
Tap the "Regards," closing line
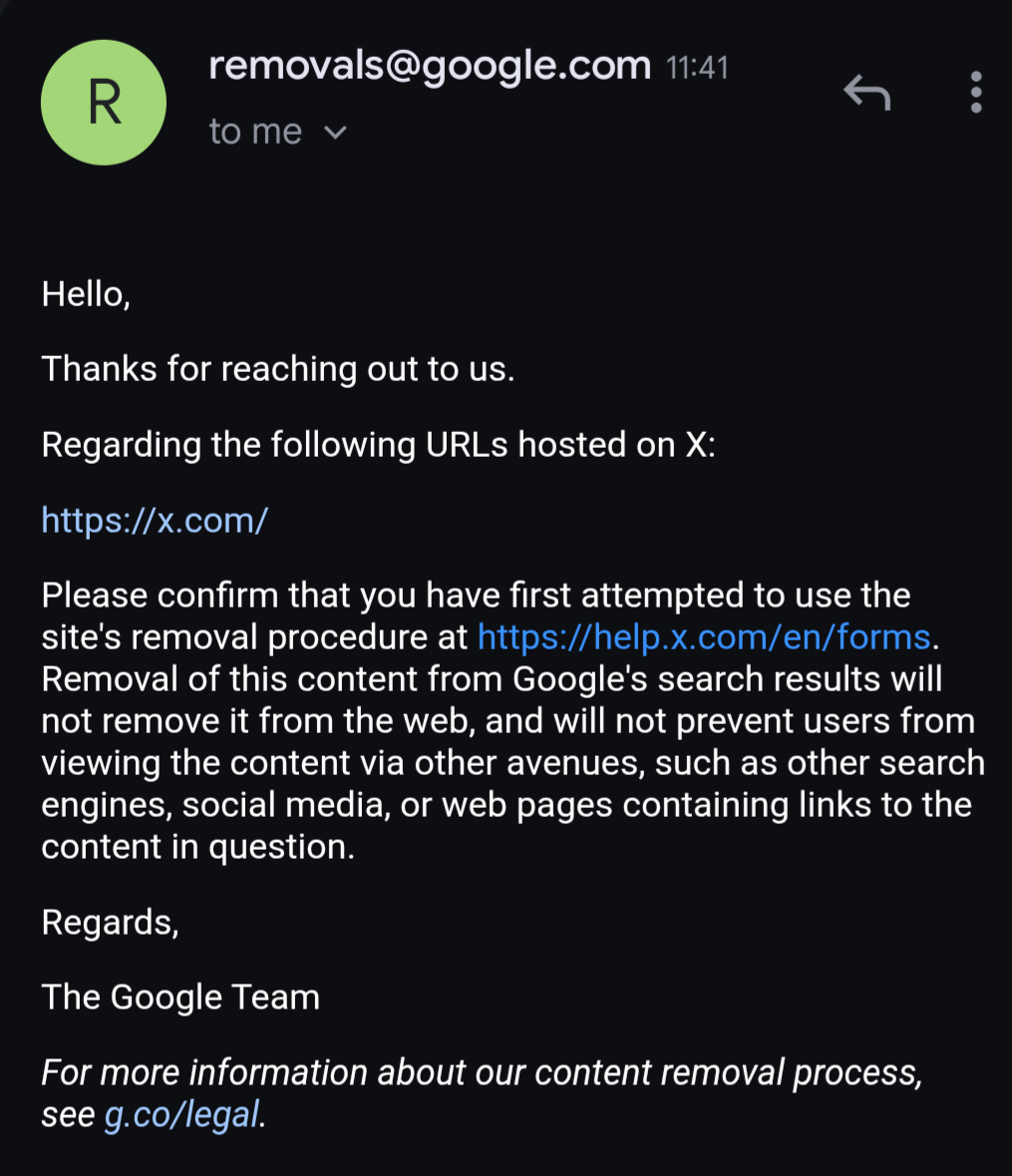click(110, 922)
